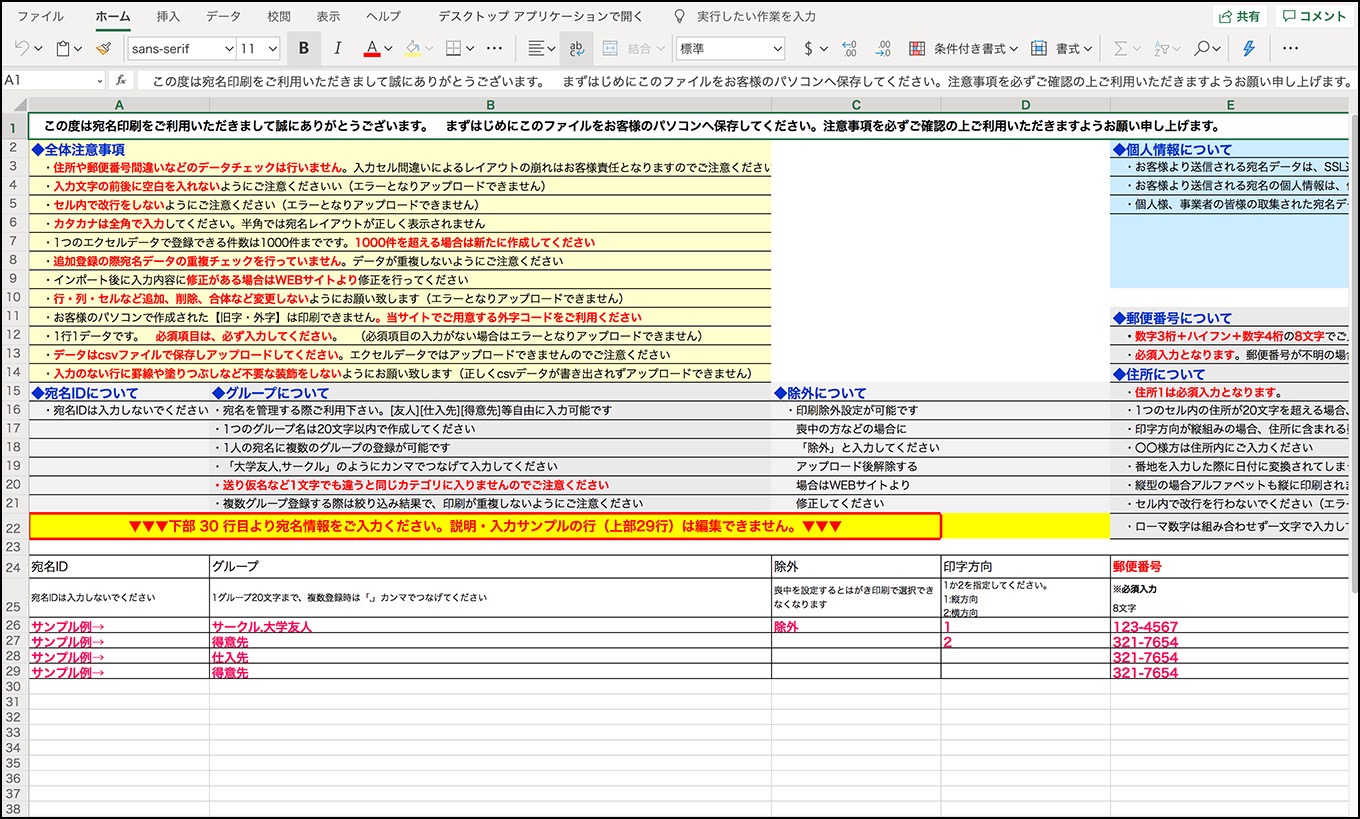Click the Sort and Filter icon
The image size is (1360, 819).
click(1161, 48)
